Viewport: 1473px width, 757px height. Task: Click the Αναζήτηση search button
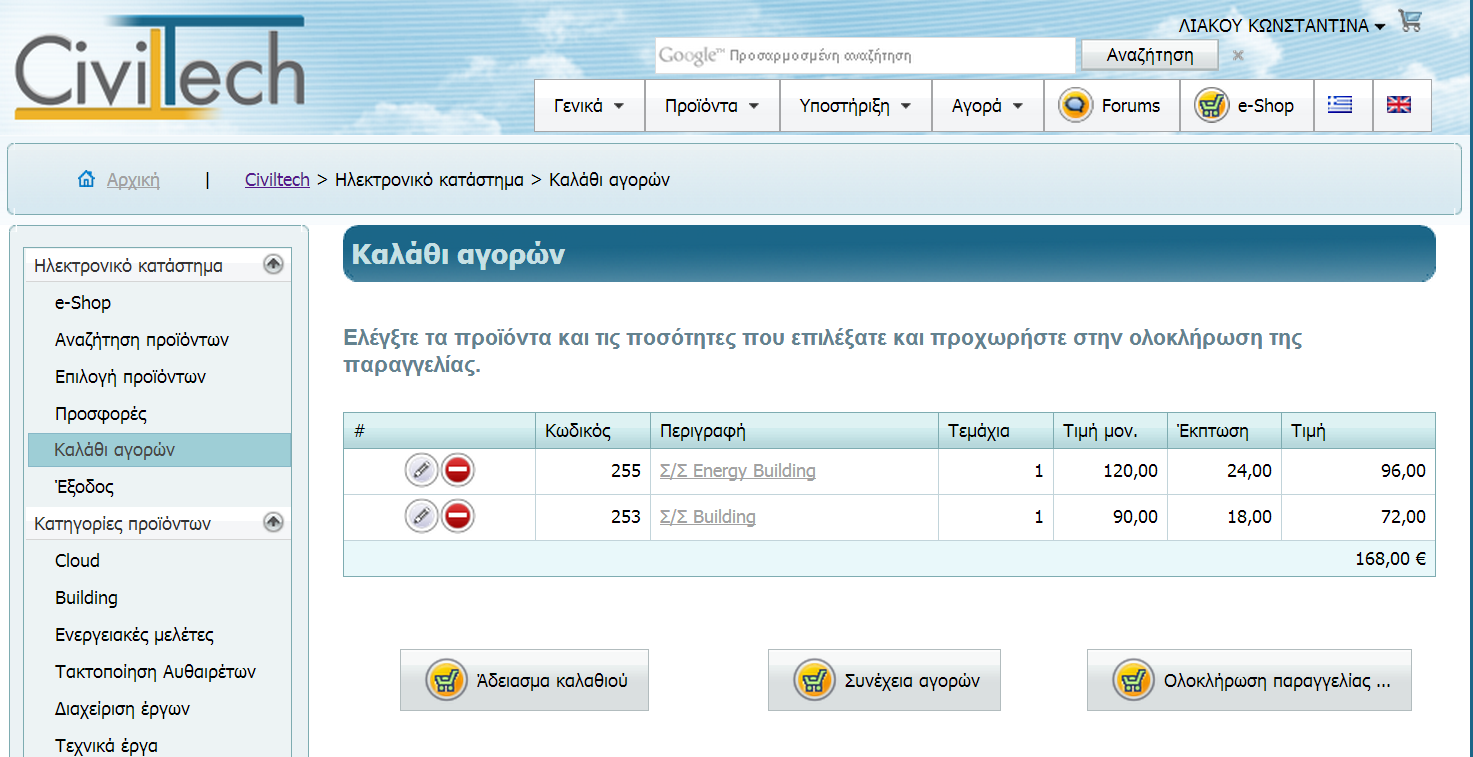point(1150,55)
